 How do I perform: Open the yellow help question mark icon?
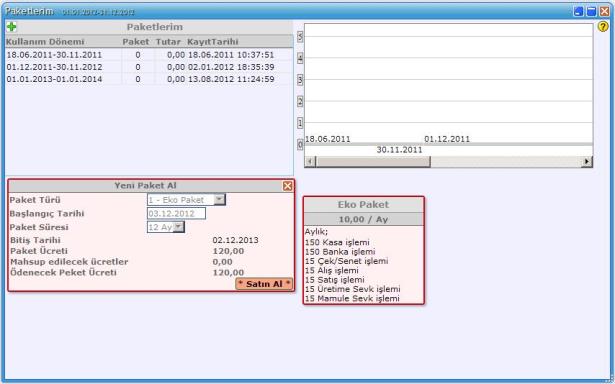pyautogui.click(x=603, y=27)
